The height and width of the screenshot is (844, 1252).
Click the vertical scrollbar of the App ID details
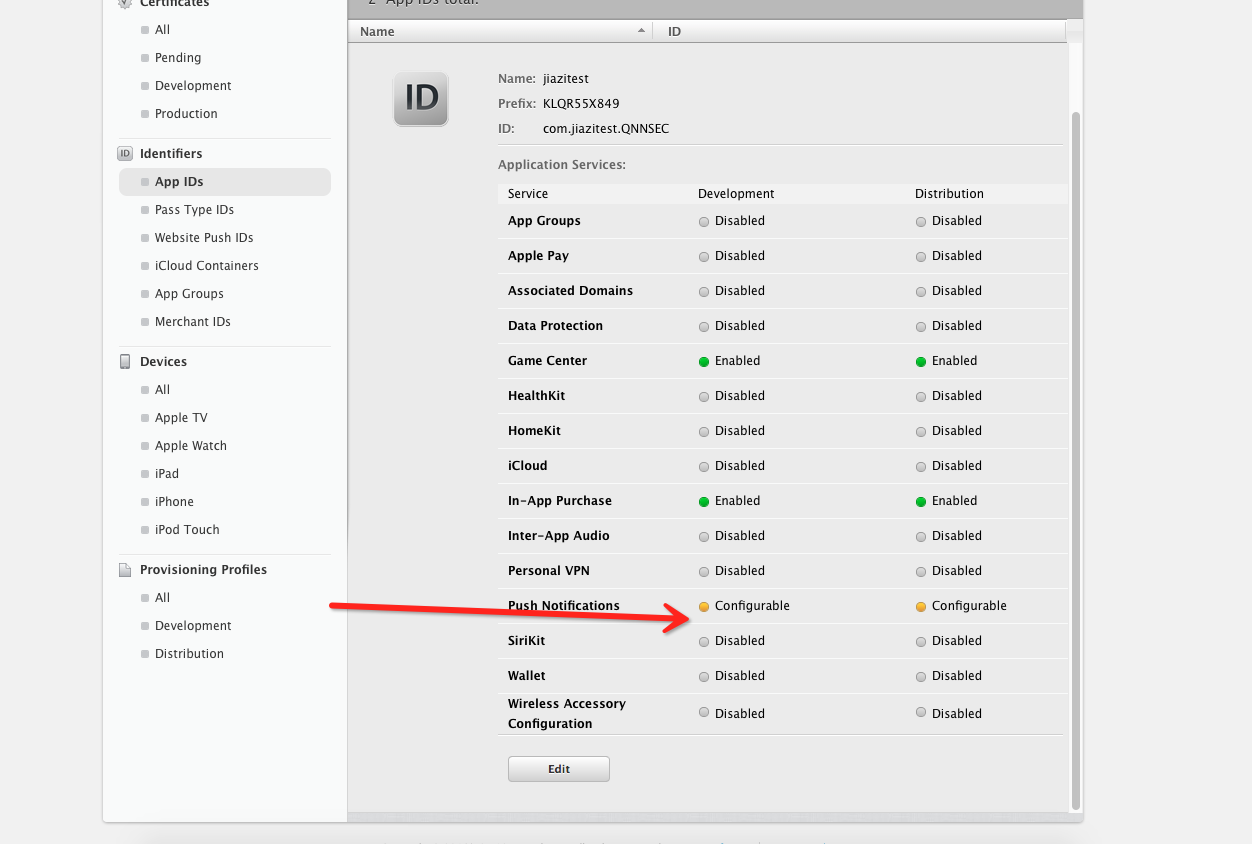point(1076,460)
